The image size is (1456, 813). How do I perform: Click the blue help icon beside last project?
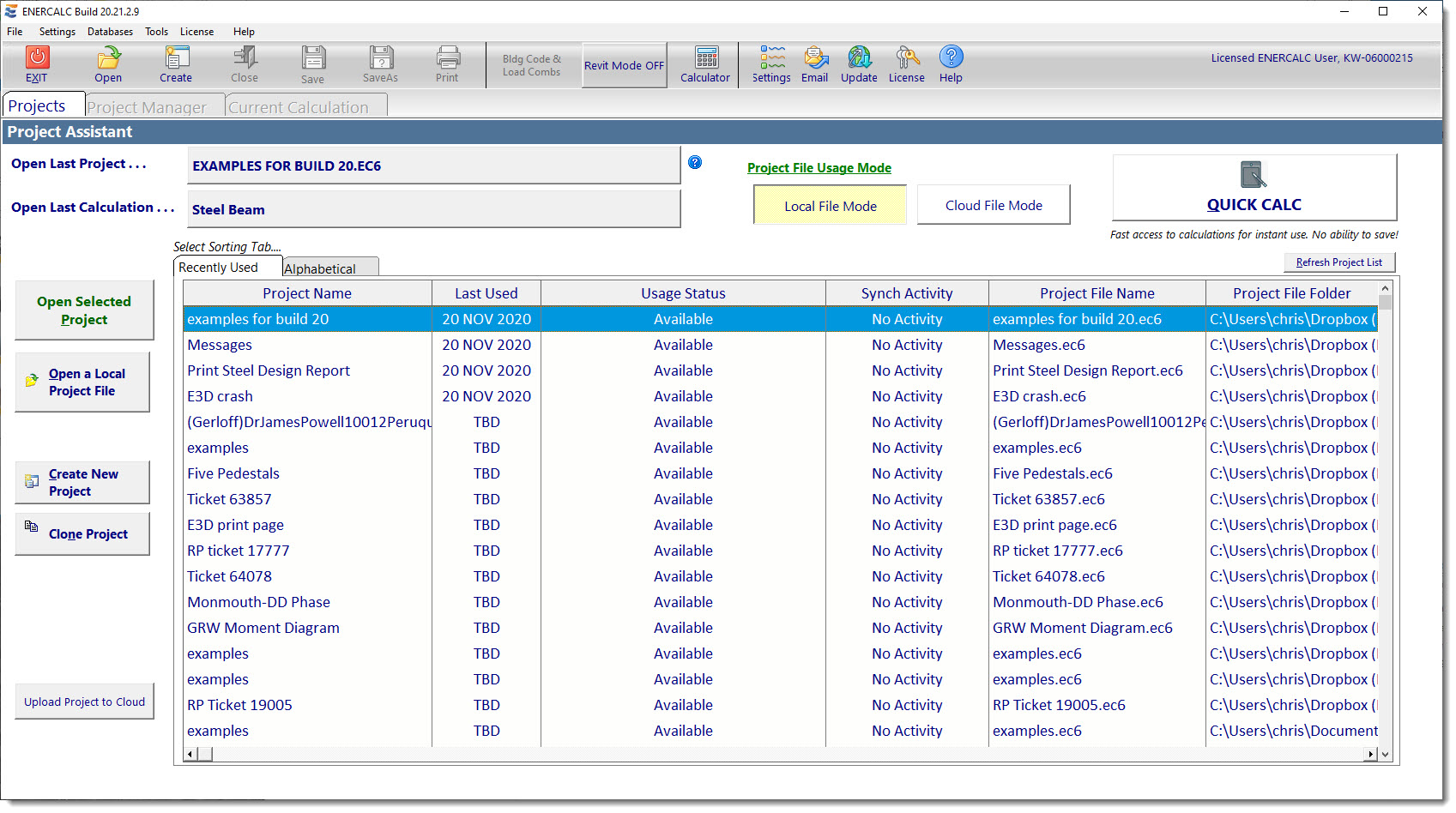coord(695,162)
